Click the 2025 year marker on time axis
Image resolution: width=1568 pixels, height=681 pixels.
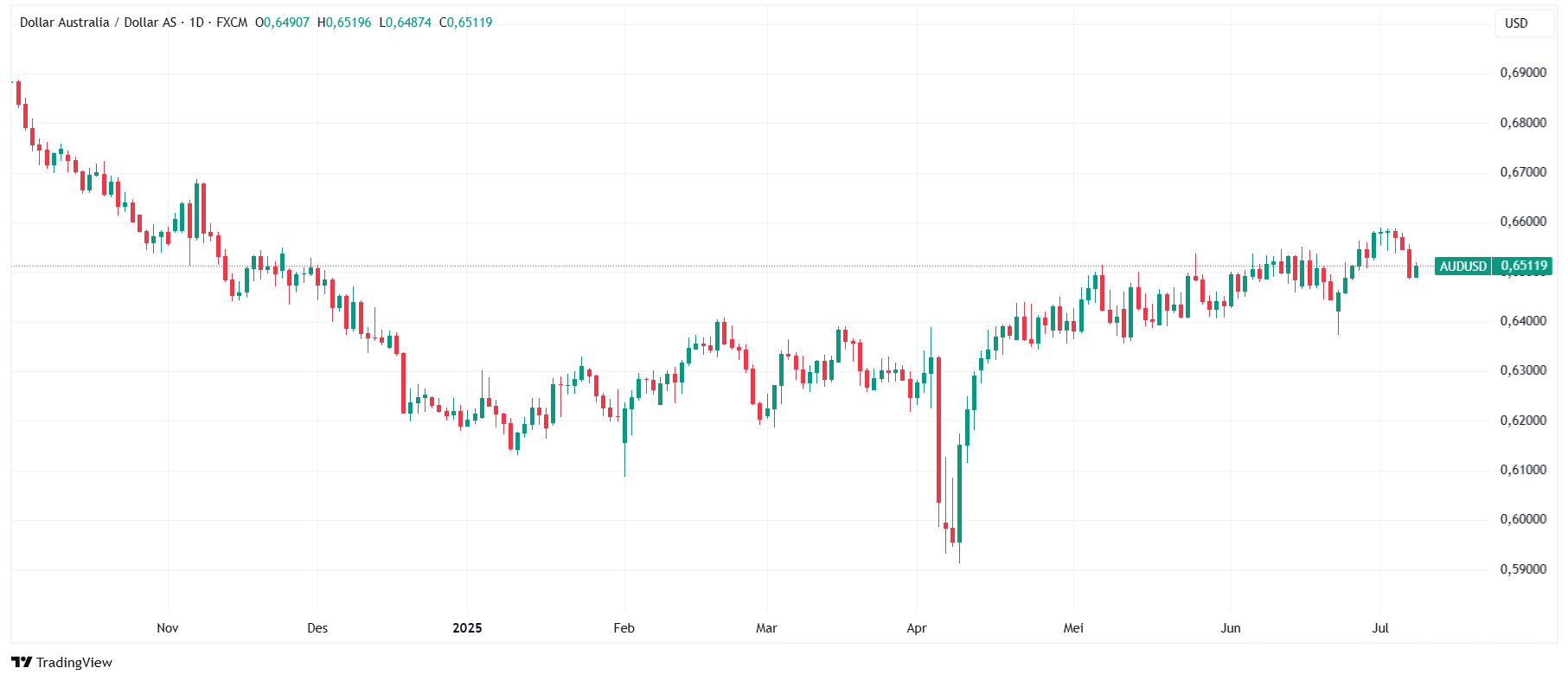pos(467,628)
